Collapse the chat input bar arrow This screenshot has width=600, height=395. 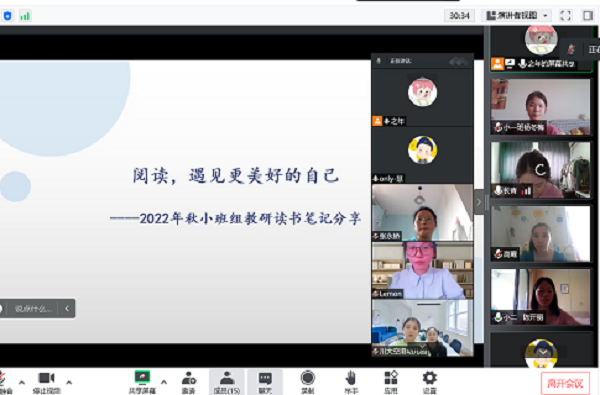point(67,308)
